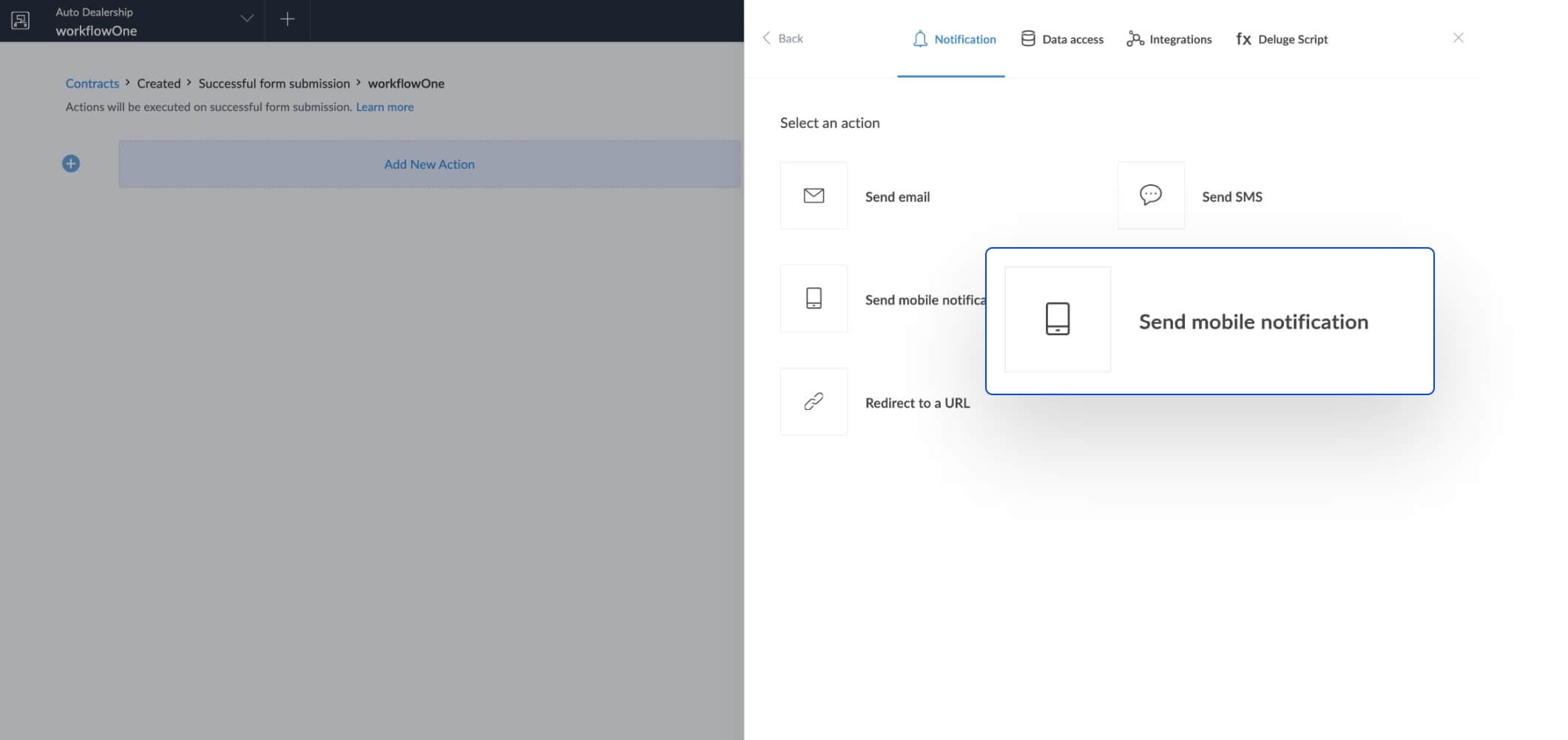Switch to the Data access tab

tap(1062, 39)
